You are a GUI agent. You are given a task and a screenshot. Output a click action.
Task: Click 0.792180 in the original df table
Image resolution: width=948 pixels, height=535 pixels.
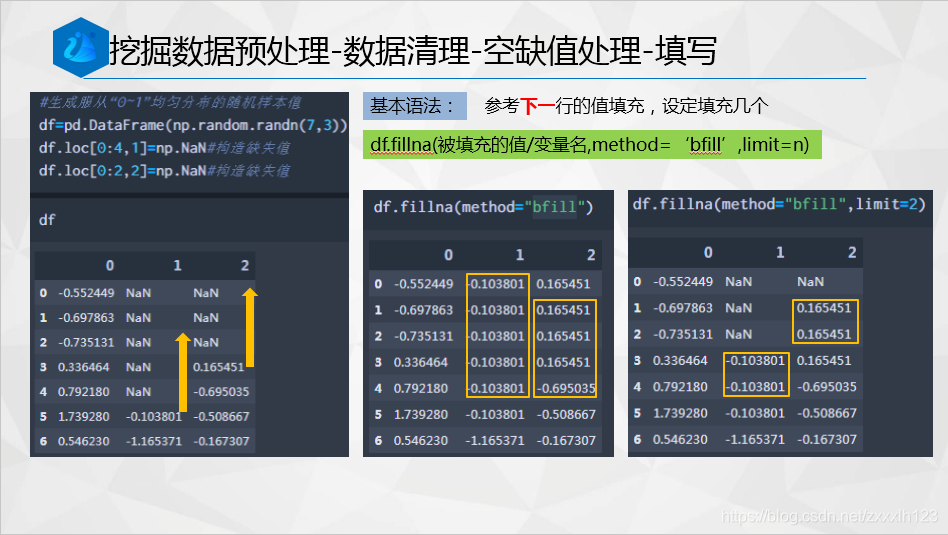click(x=83, y=392)
